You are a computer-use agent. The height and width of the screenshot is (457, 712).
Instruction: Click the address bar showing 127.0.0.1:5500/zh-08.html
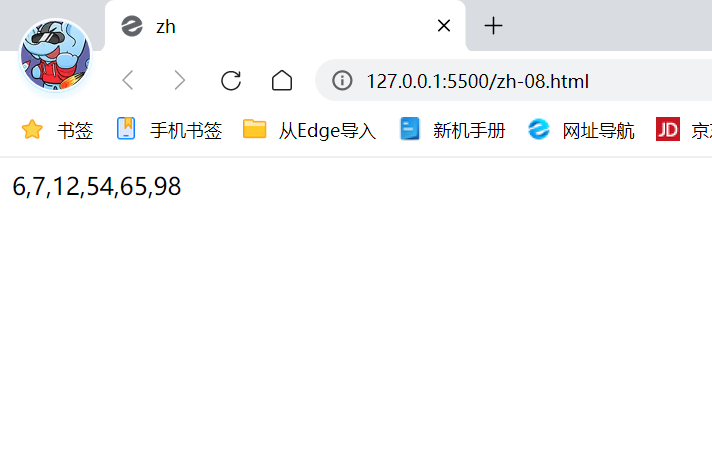513,80
